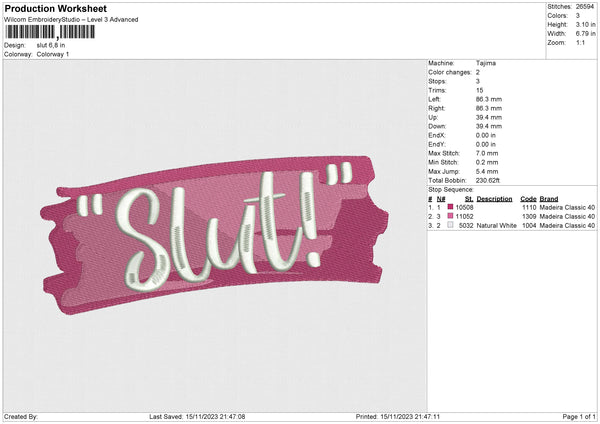600x424 pixels.
Task: Click the dark pink swatch for stop 1
Action: pos(451,207)
